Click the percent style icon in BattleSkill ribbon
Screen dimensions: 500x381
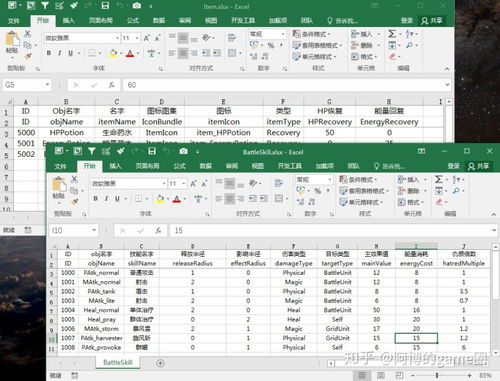pos(318,191)
